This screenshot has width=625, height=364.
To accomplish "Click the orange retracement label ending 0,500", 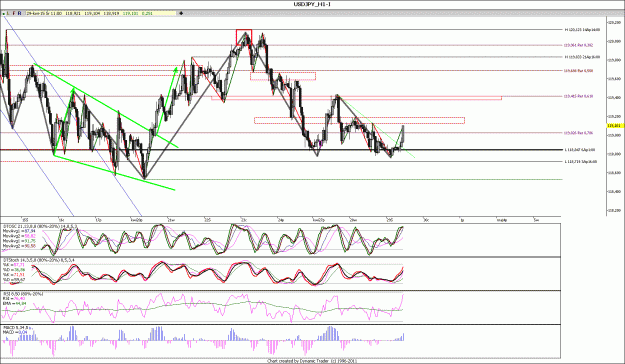I will 579,71.
